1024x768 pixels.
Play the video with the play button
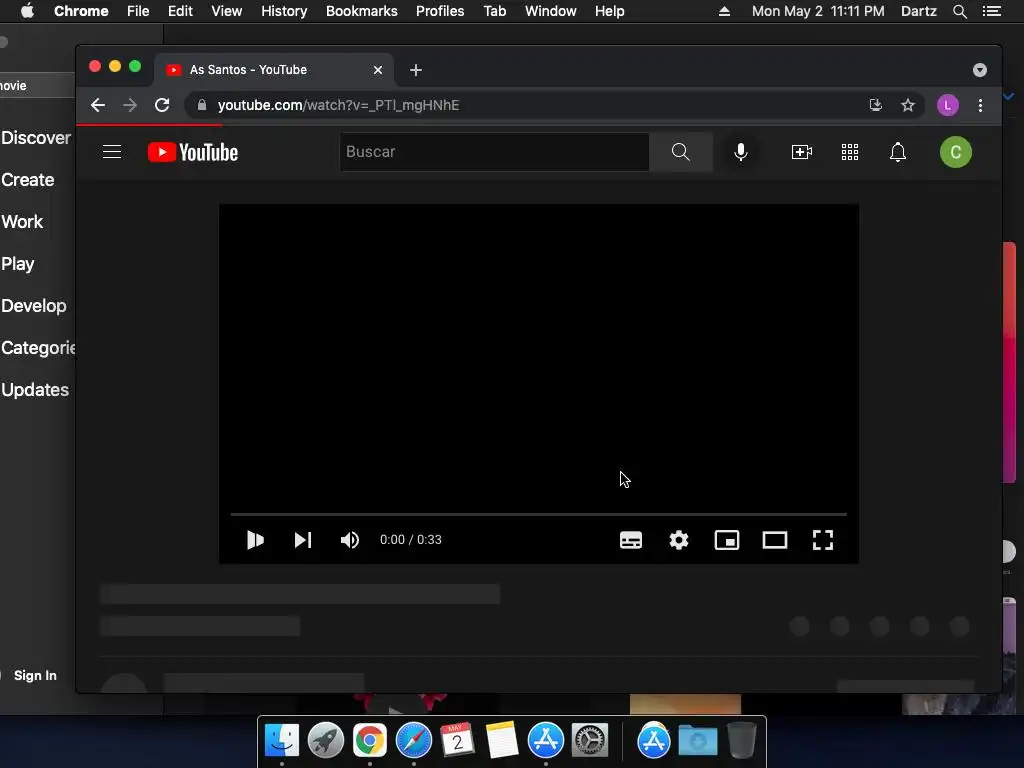click(255, 540)
